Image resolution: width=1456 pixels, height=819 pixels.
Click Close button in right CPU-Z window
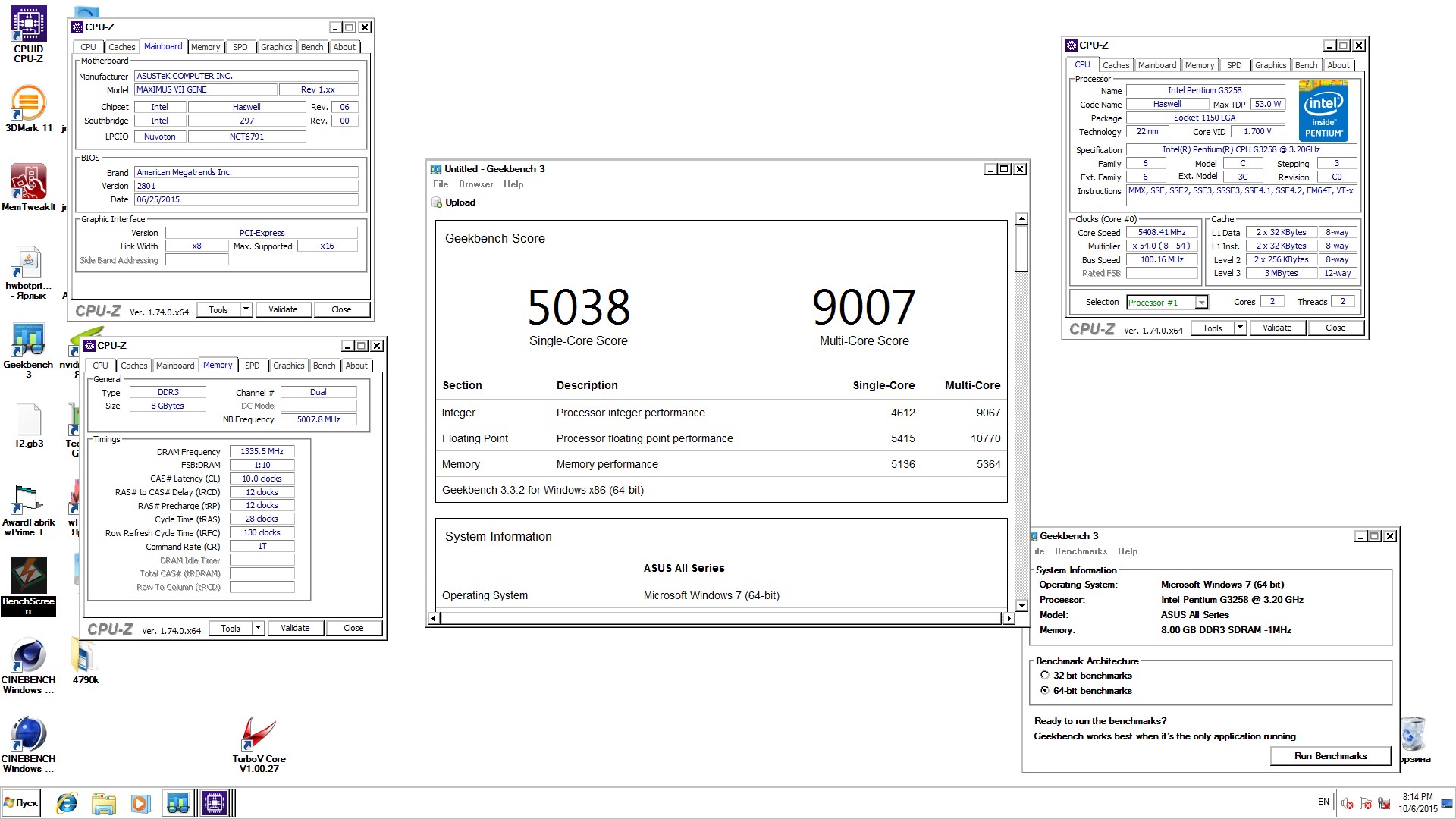tap(1335, 328)
